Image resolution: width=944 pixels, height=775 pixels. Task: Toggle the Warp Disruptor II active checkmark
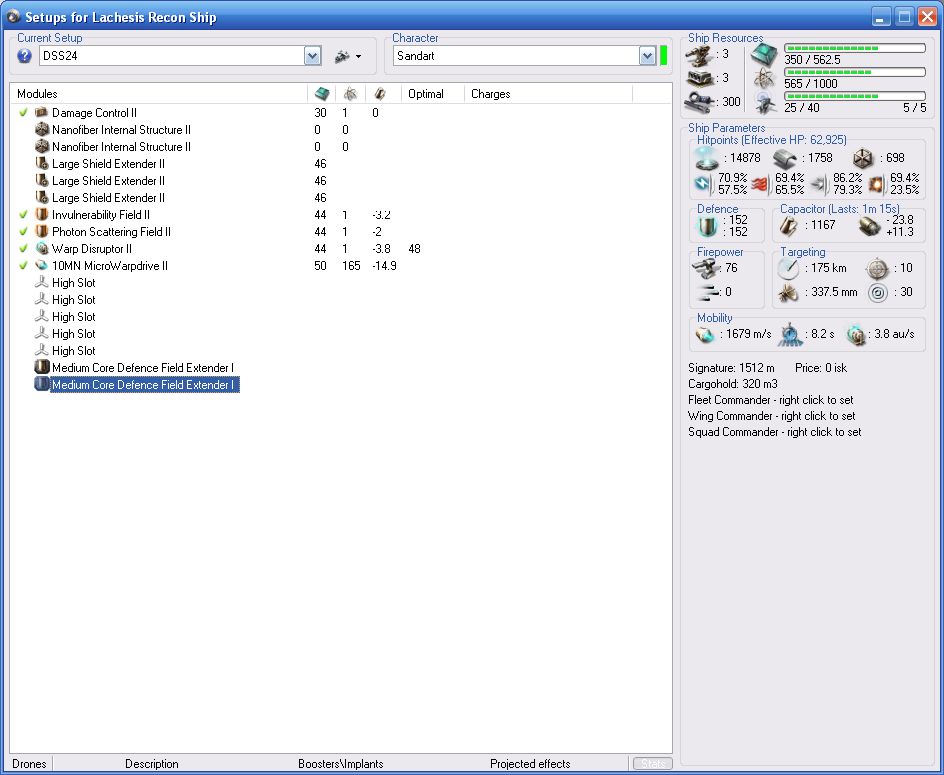[x=23, y=248]
